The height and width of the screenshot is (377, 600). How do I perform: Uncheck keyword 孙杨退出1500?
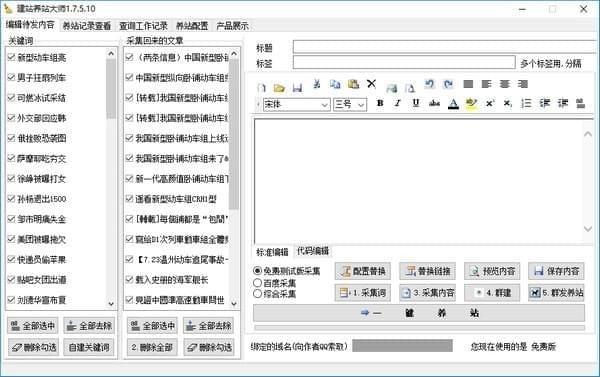coord(11,199)
